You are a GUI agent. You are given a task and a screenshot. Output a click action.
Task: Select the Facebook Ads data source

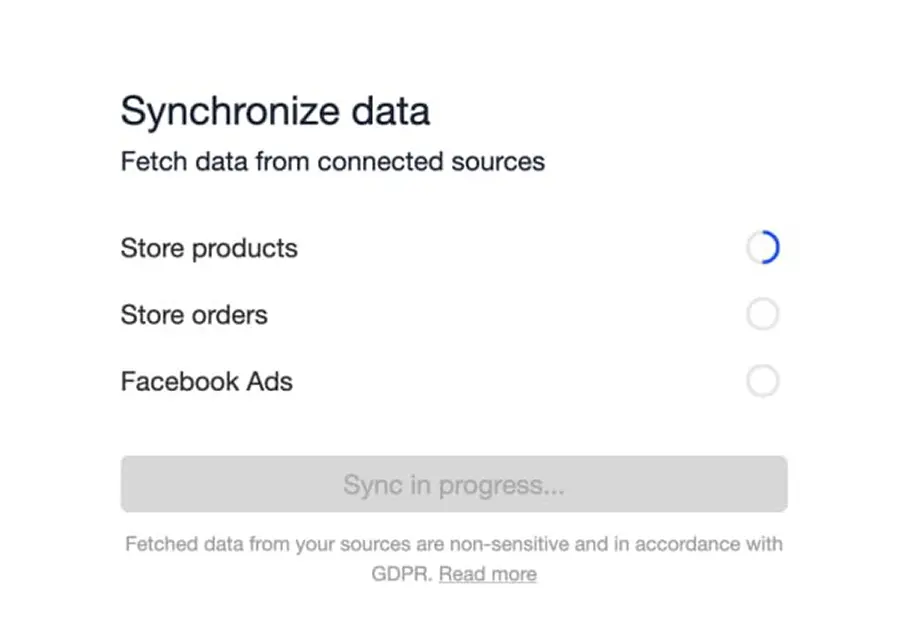click(206, 381)
